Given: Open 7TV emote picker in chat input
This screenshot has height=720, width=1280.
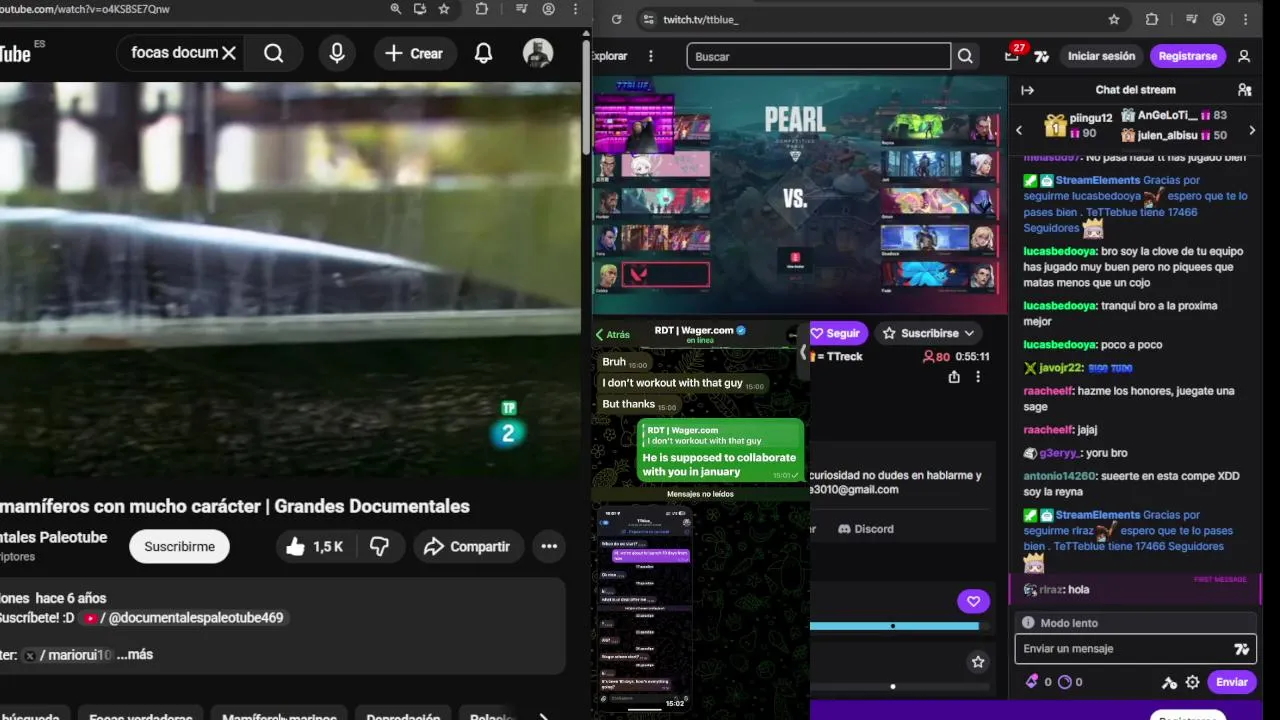Looking at the screenshot, I should pos(1242,649).
